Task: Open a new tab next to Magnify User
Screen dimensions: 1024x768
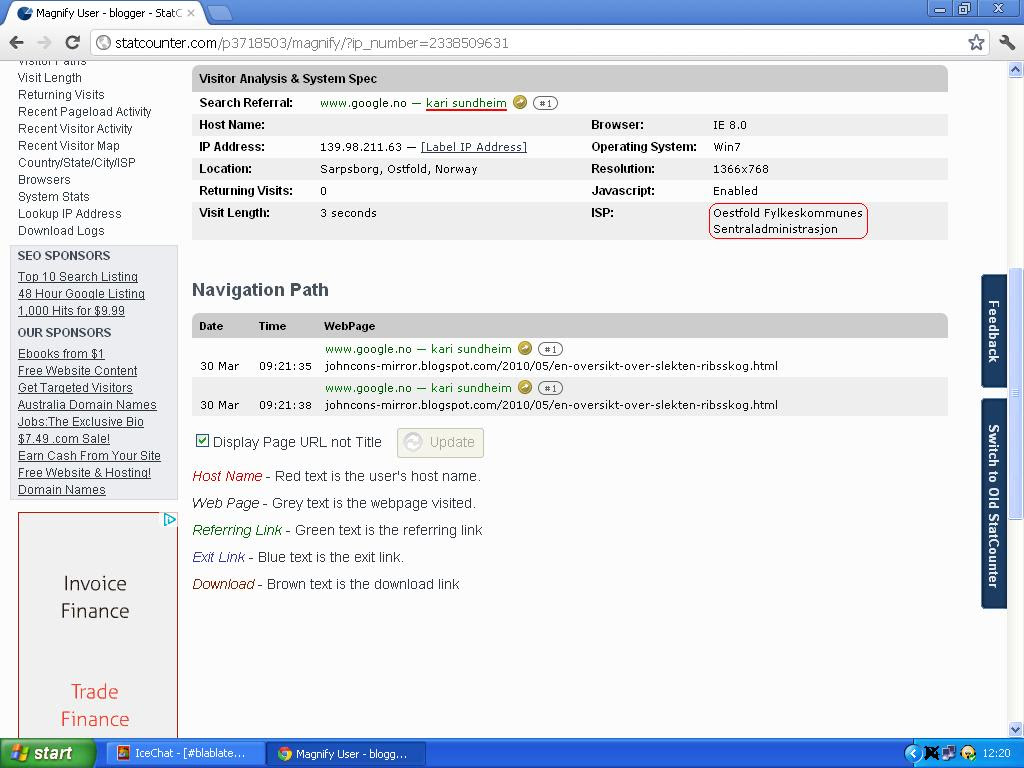Action: (219, 12)
